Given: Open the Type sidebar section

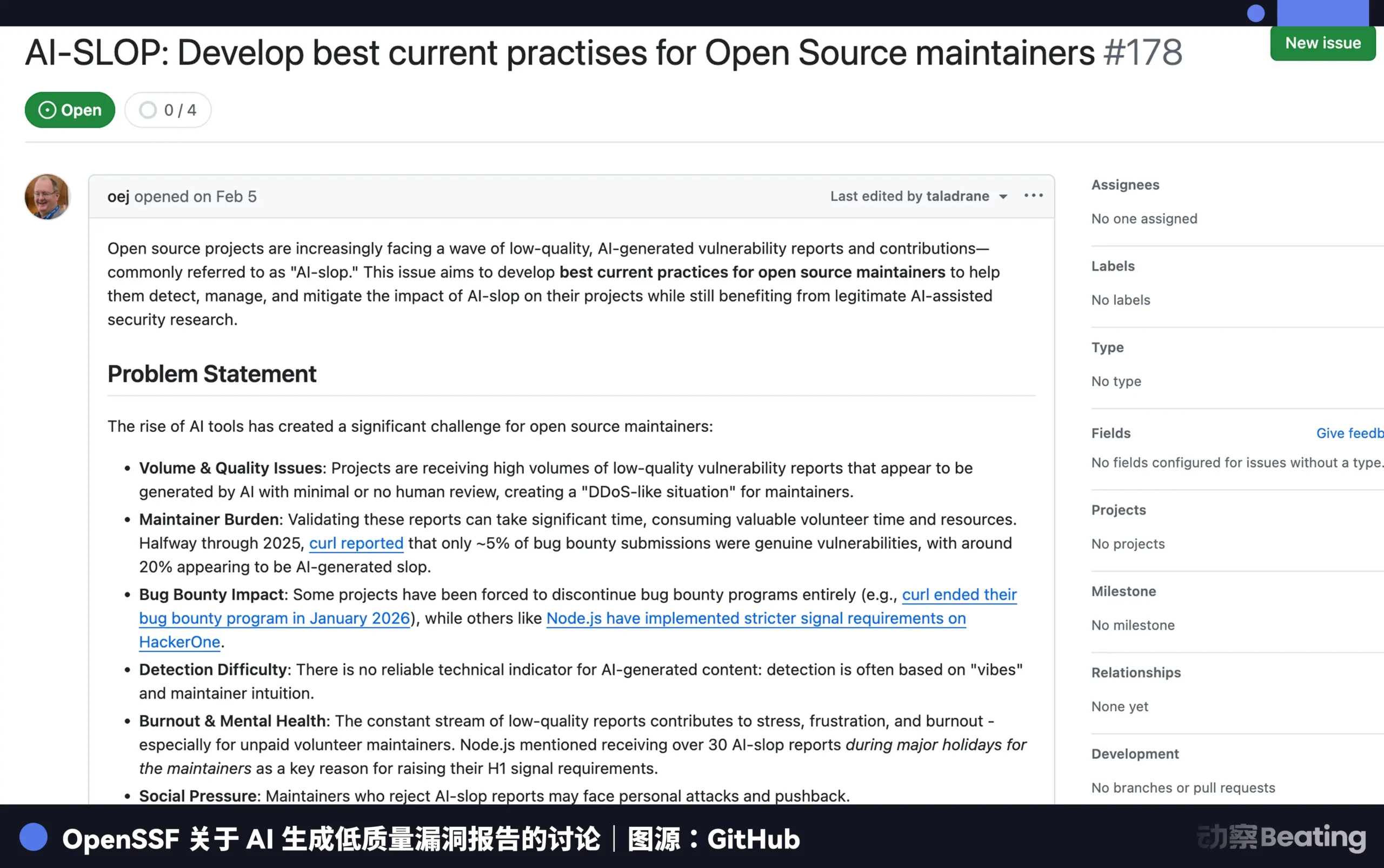Looking at the screenshot, I should (1107, 348).
